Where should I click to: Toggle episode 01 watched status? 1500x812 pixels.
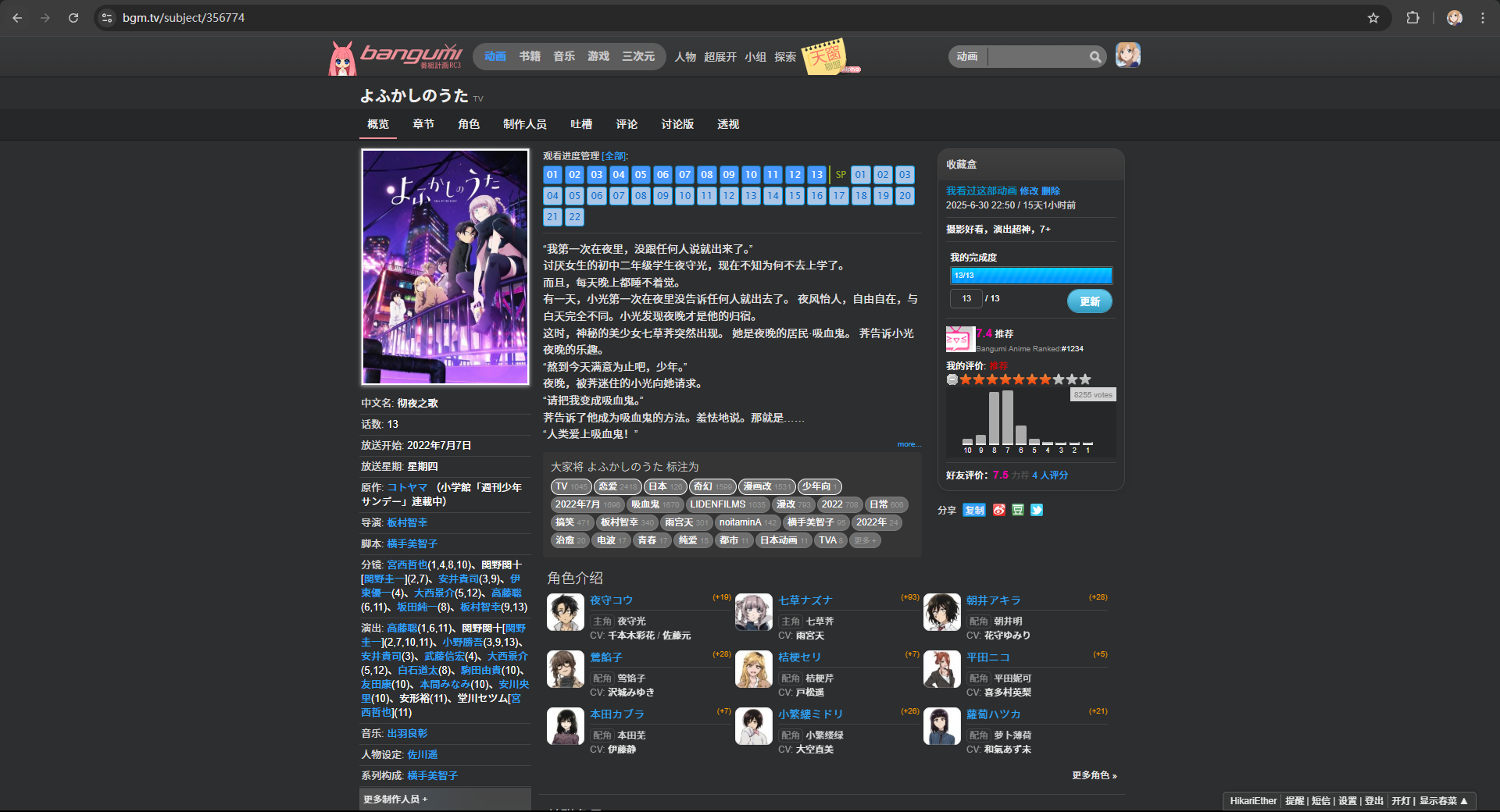click(x=552, y=175)
